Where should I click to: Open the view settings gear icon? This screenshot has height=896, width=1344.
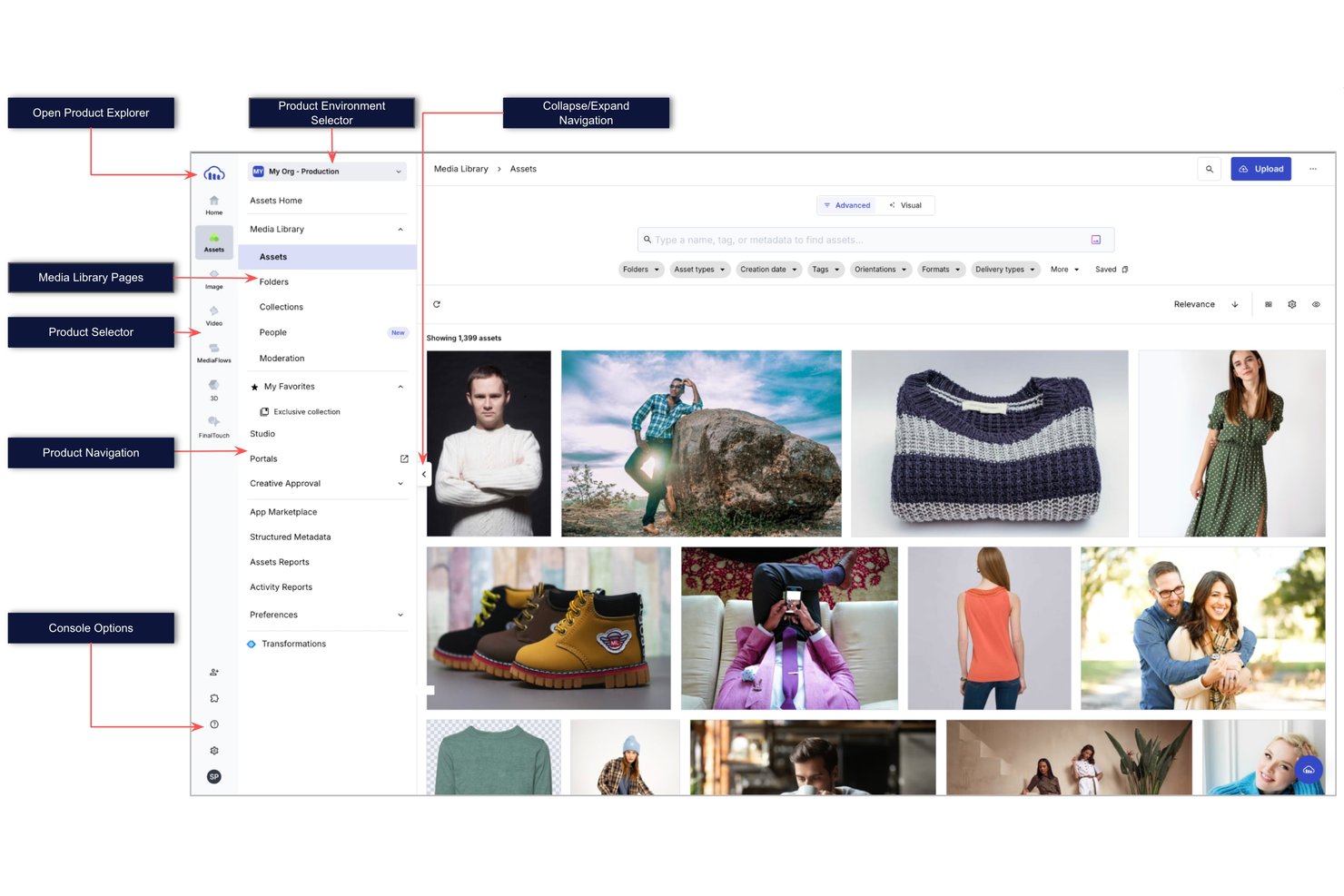[x=1292, y=304]
